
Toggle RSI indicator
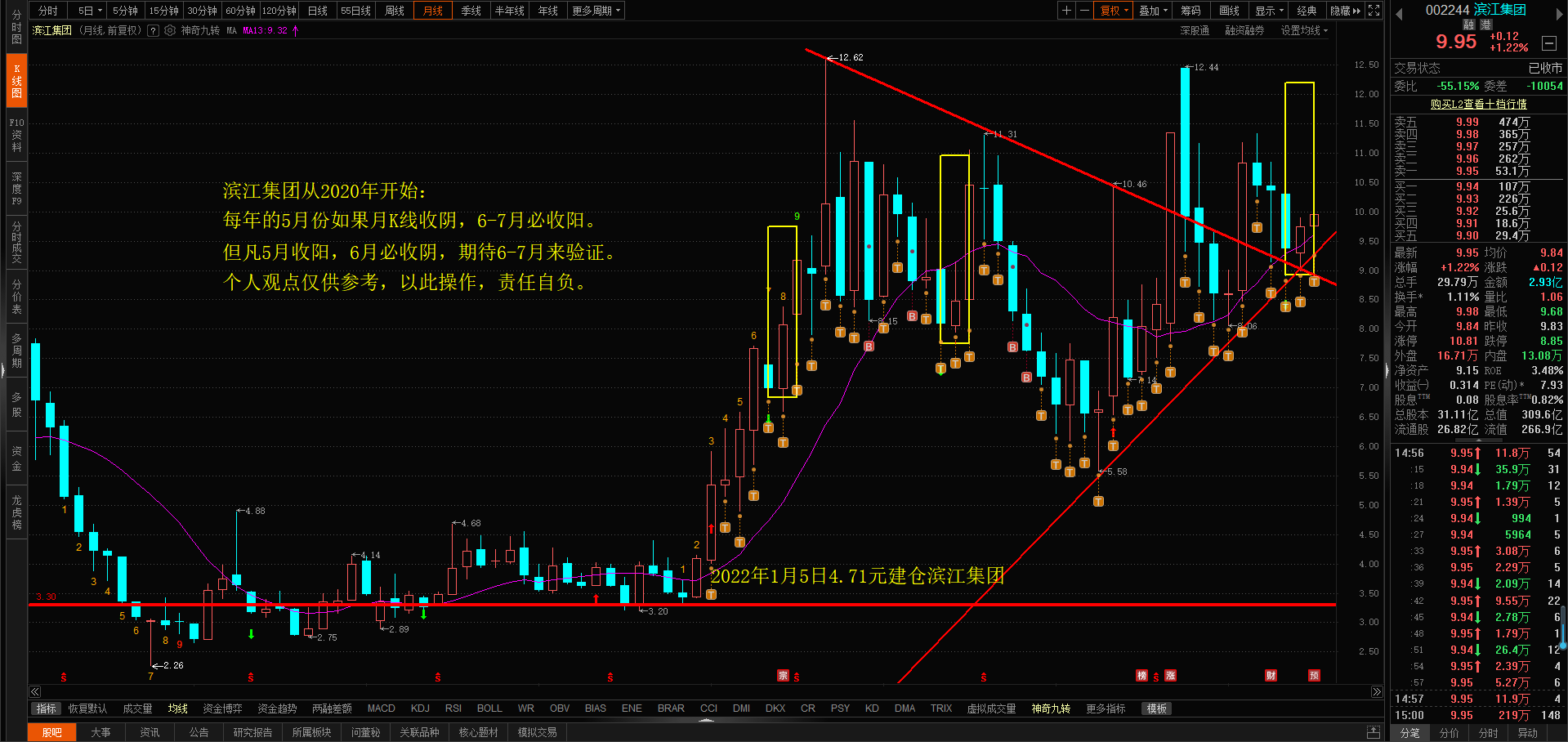click(x=453, y=708)
